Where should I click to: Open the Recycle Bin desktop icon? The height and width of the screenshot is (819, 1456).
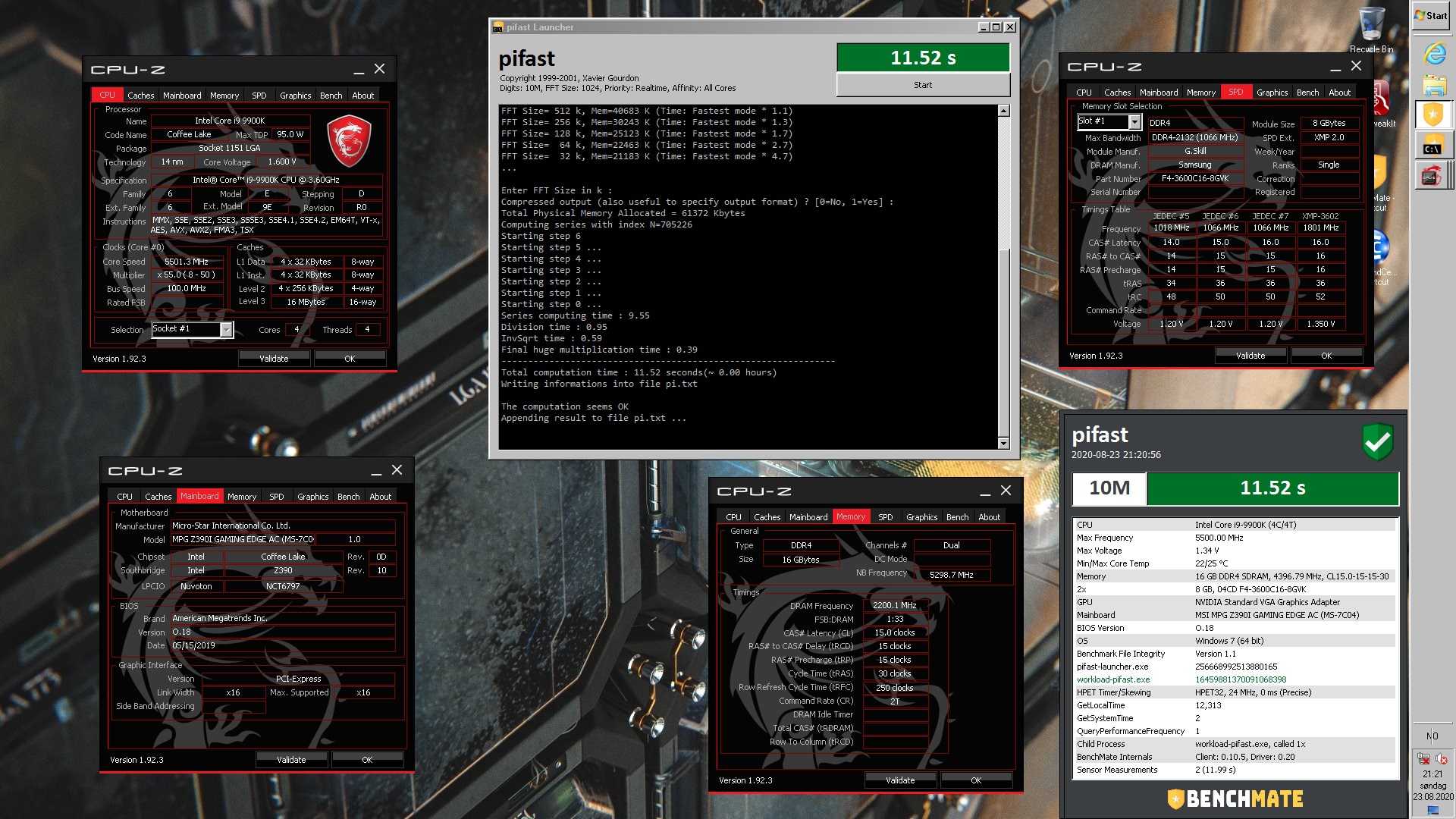[x=1371, y=30]
